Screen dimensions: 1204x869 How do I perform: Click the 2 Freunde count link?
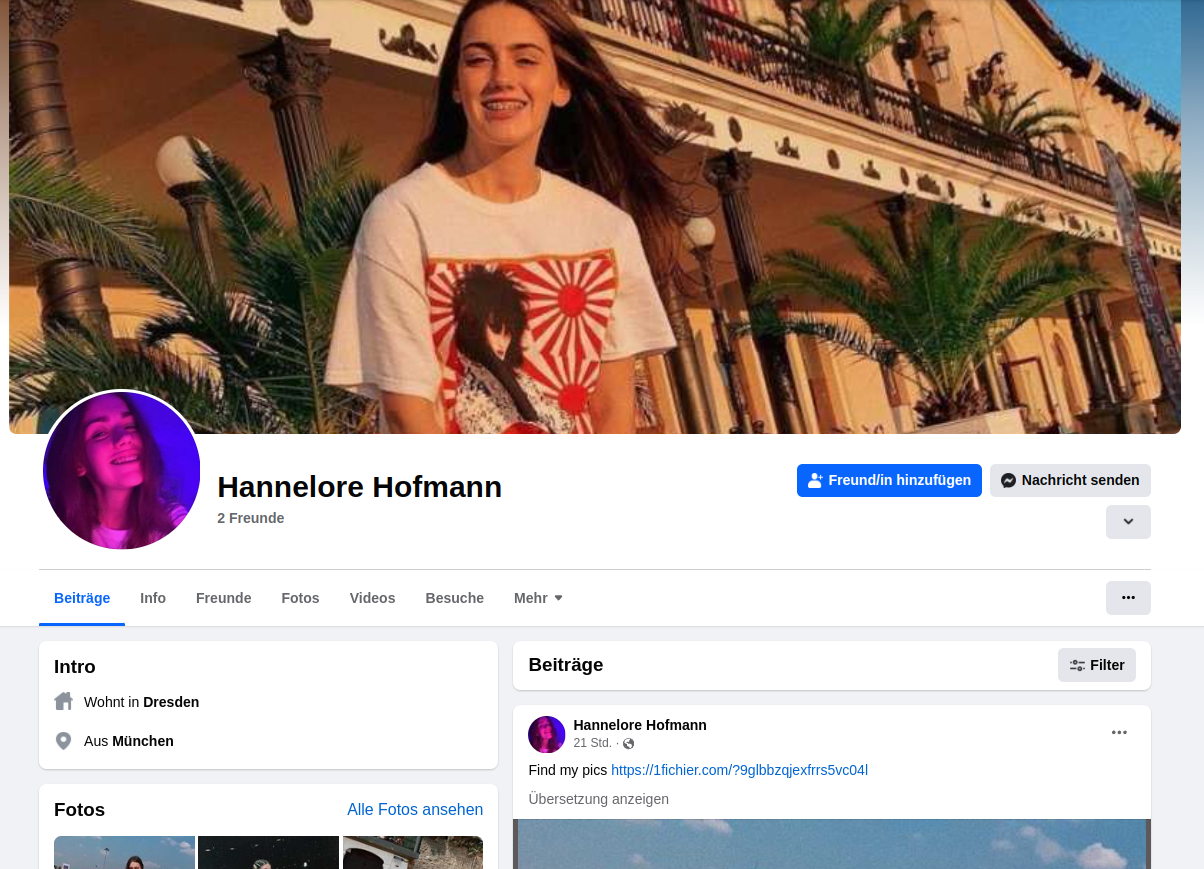tap(251, 518)
